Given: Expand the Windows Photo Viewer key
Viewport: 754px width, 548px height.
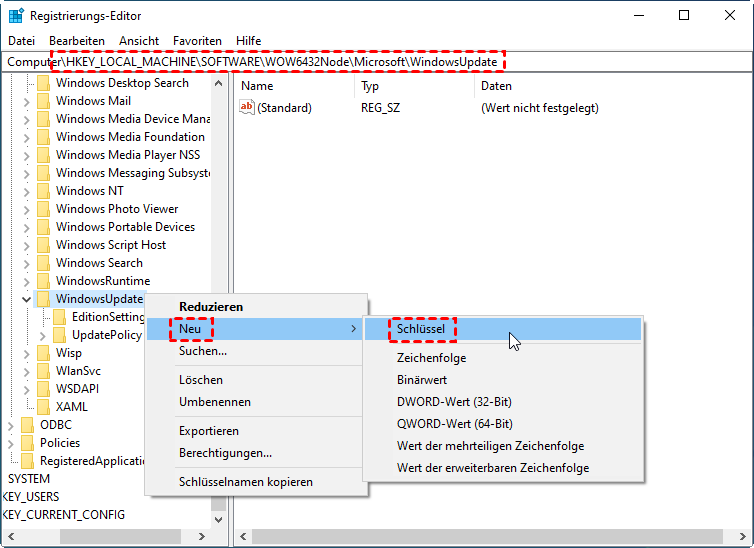Looking at the screenshot, I should pyautogui.click(x=26, y=210).
